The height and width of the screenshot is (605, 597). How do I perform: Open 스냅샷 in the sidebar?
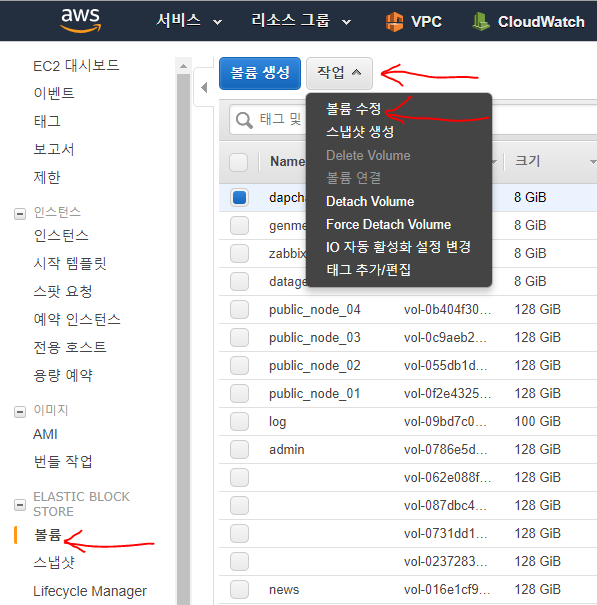click(x=54, y=563)
